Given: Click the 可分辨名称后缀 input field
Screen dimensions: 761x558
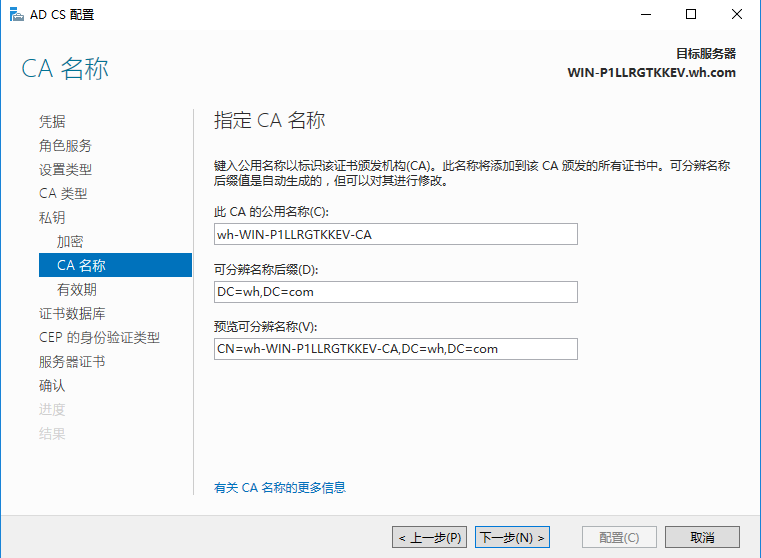Looking at the screenshot, I should click(396, 291).
